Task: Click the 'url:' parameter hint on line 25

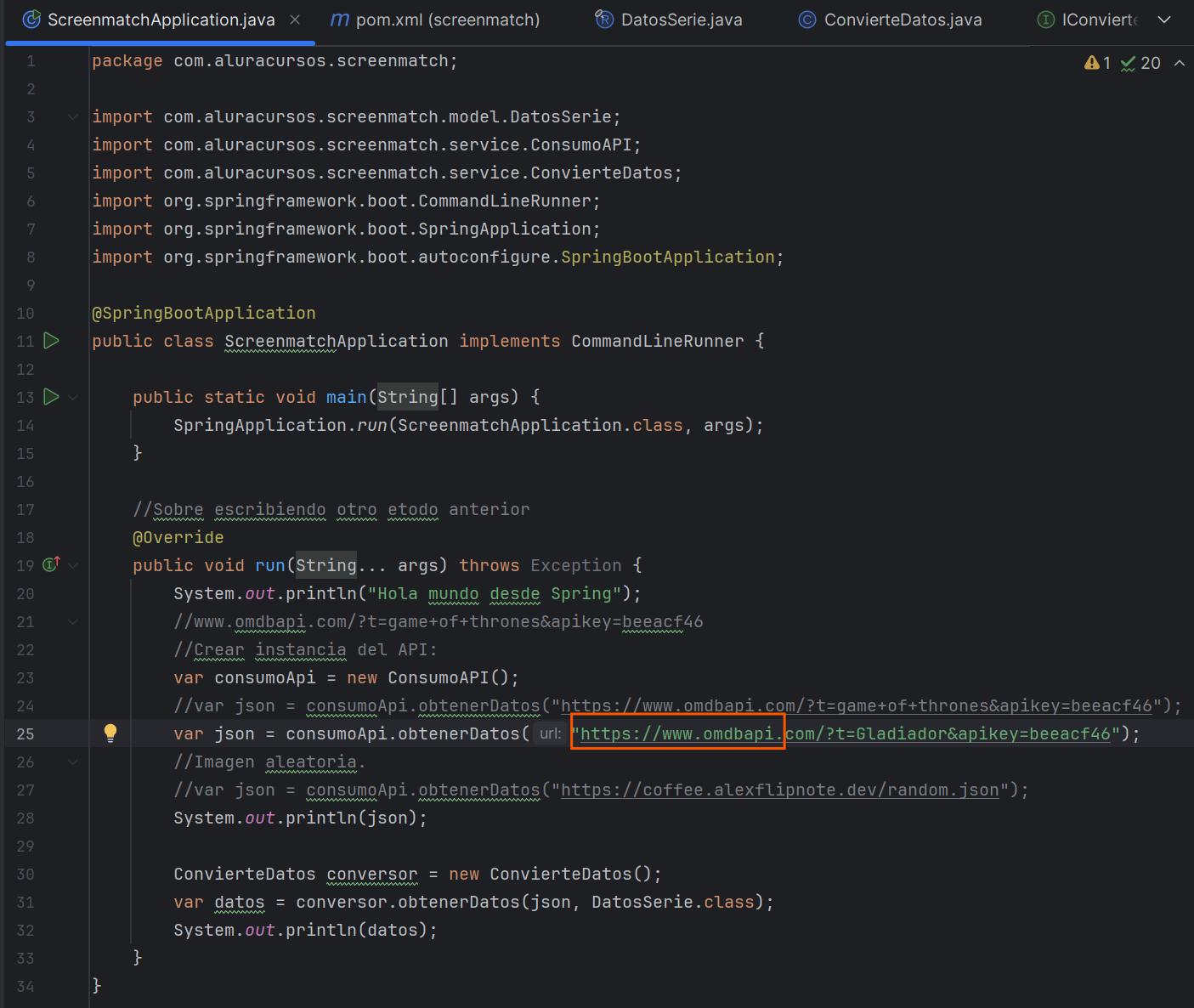Action: 551,733
